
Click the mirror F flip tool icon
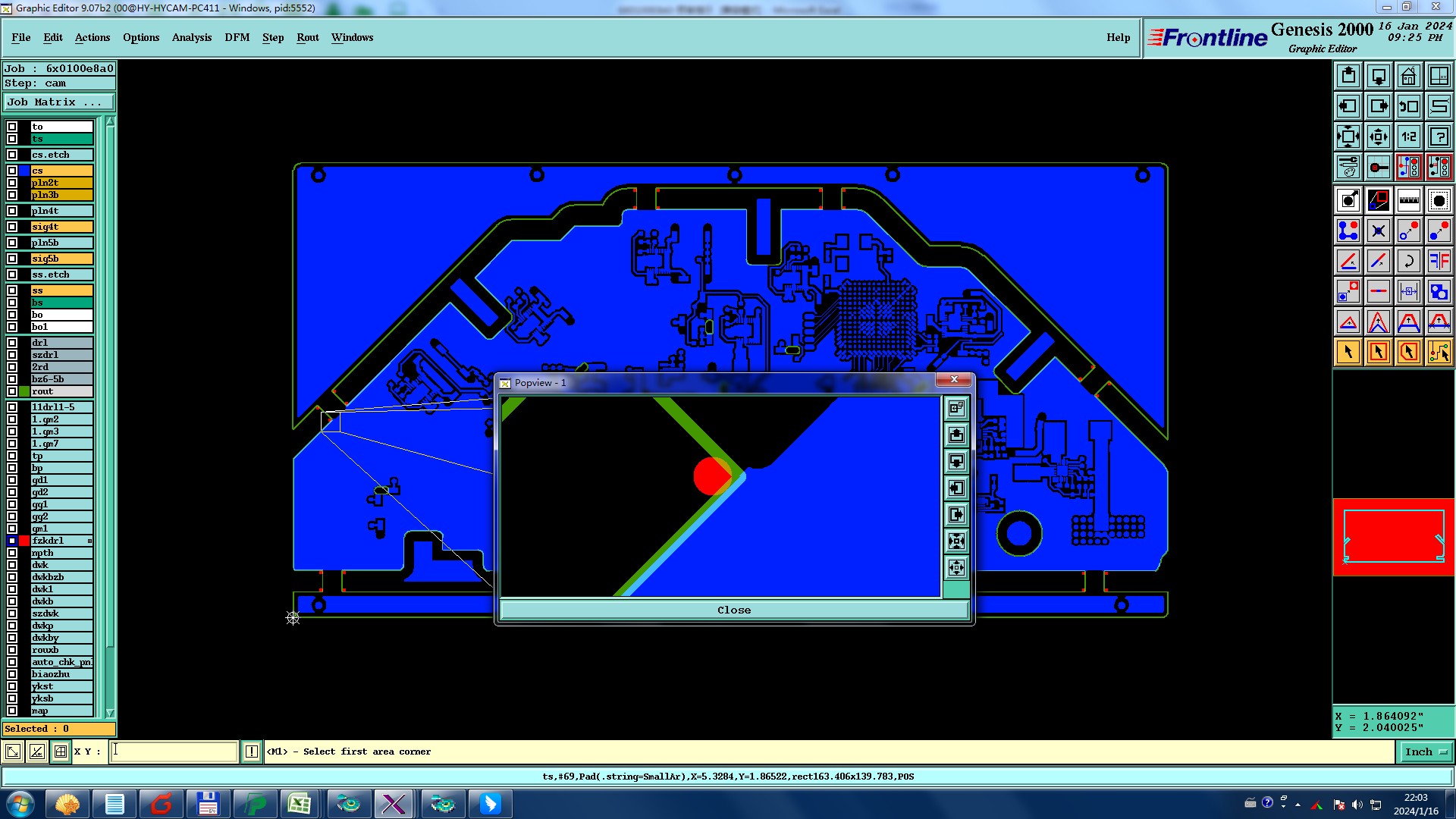(x=1439, y=261)
